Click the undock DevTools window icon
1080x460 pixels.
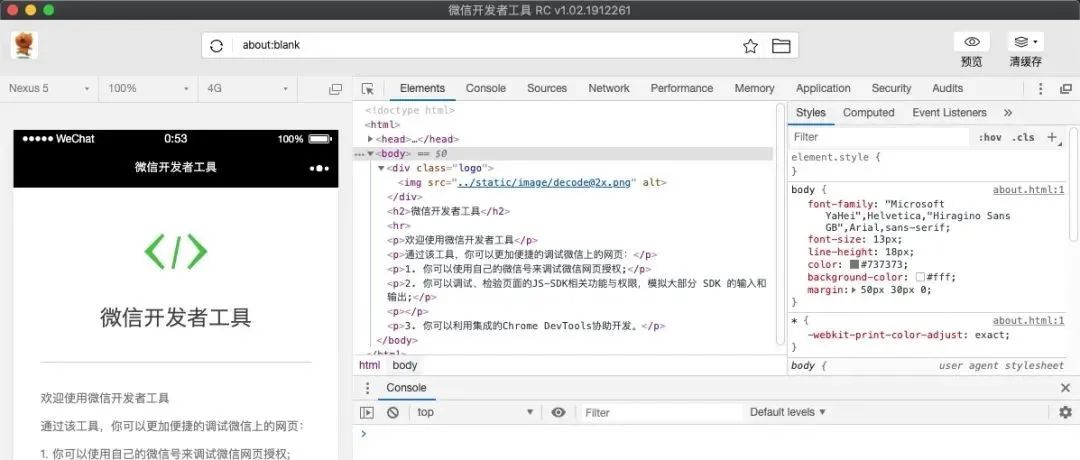click(1066, 89)
